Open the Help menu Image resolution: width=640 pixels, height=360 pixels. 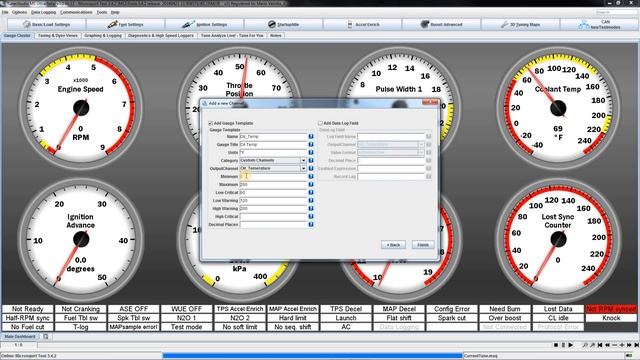point(115,12)
